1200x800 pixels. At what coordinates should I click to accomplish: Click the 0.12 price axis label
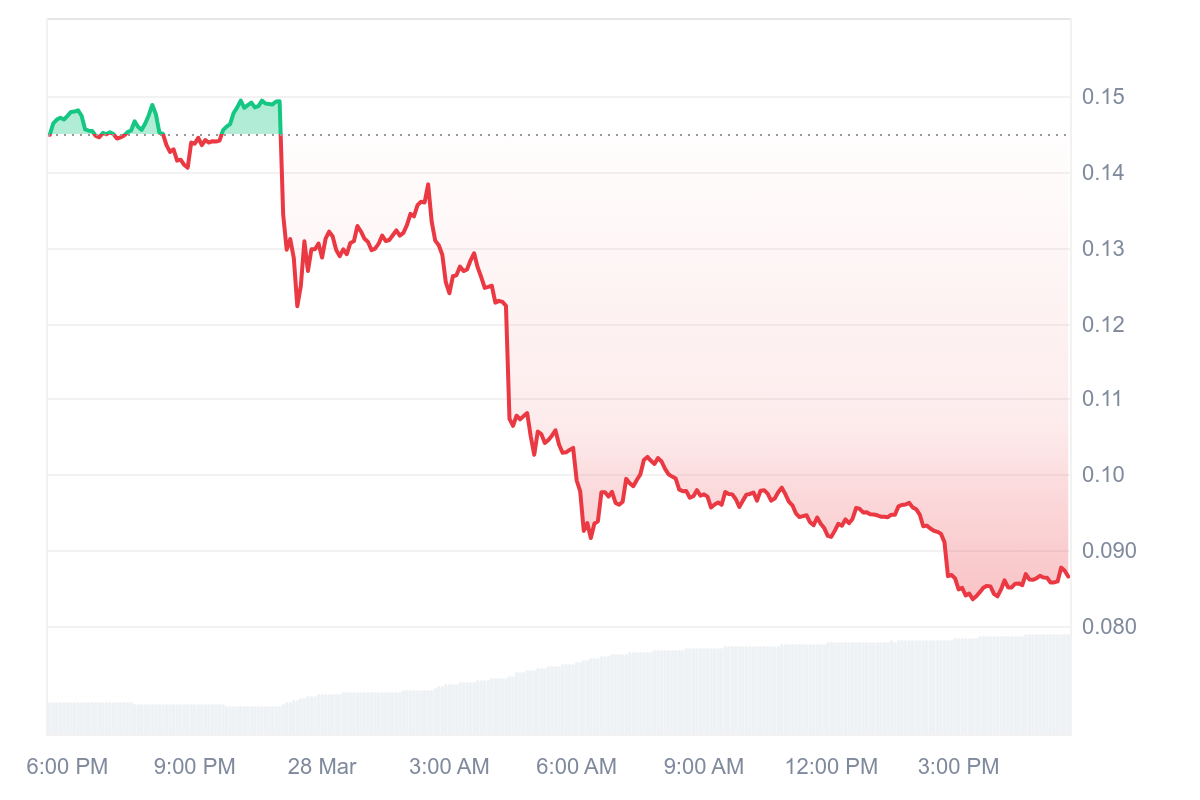(x=1103, y=325)
